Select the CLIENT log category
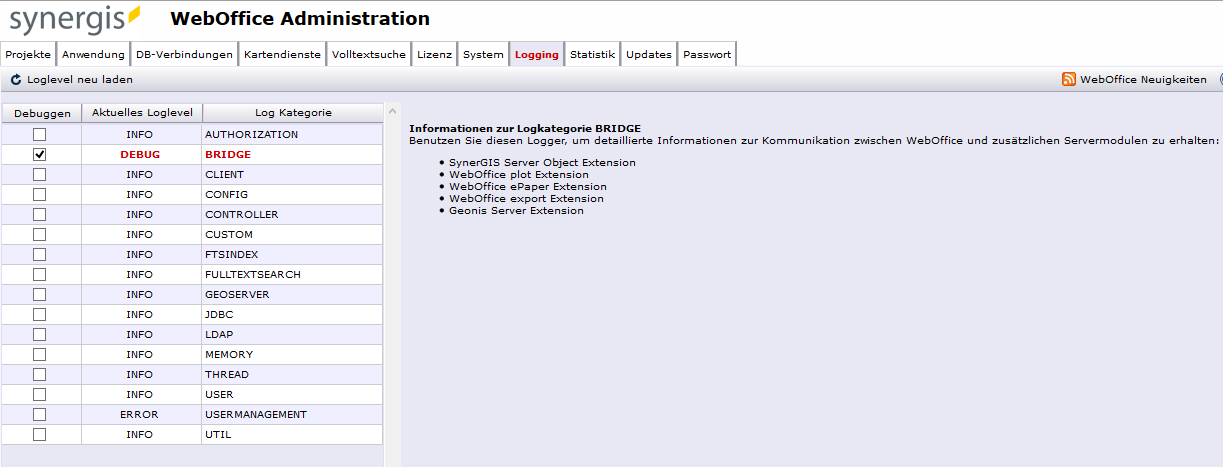Image resolution: width=1223 pixels, height=467 pixels. [225, 174]
